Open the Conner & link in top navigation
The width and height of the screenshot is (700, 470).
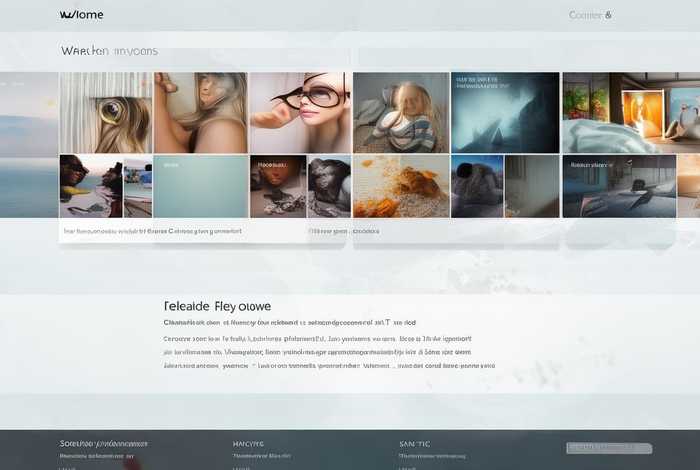pos(590,15)
